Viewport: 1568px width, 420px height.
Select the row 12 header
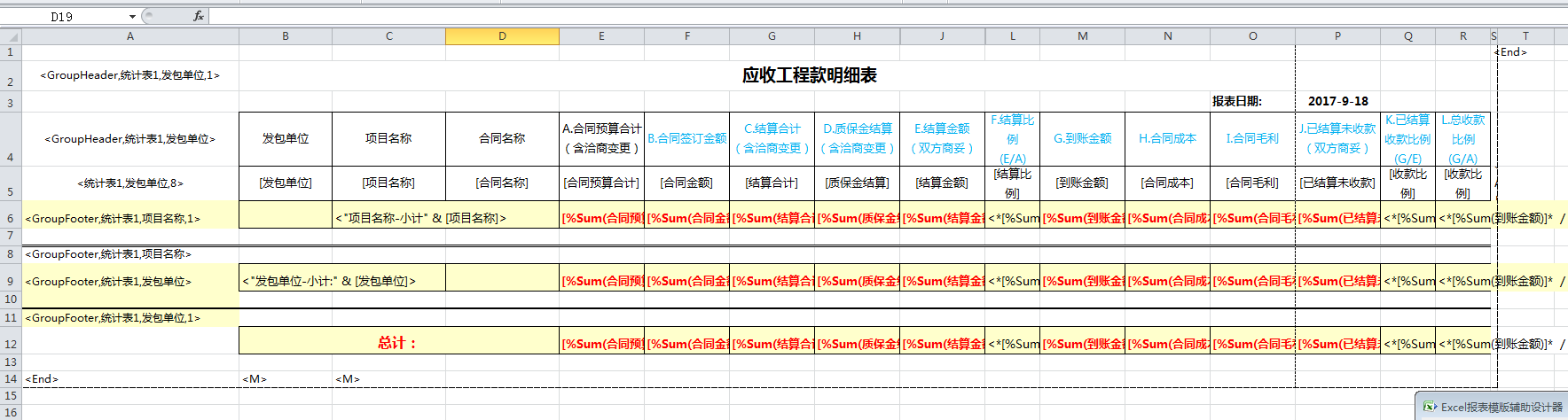tap(11, 344)
